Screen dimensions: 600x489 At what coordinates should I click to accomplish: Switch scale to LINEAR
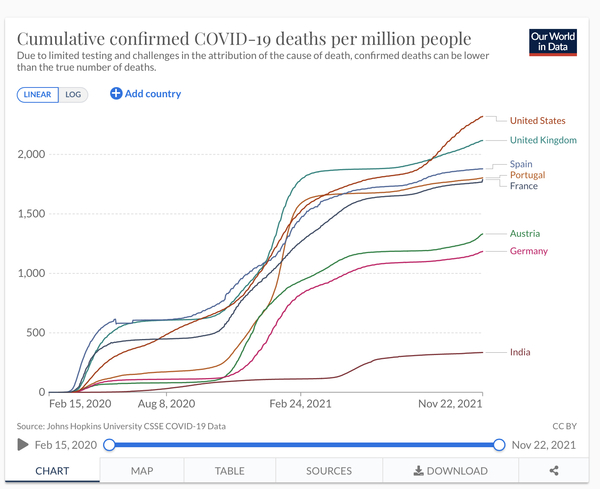38,94
